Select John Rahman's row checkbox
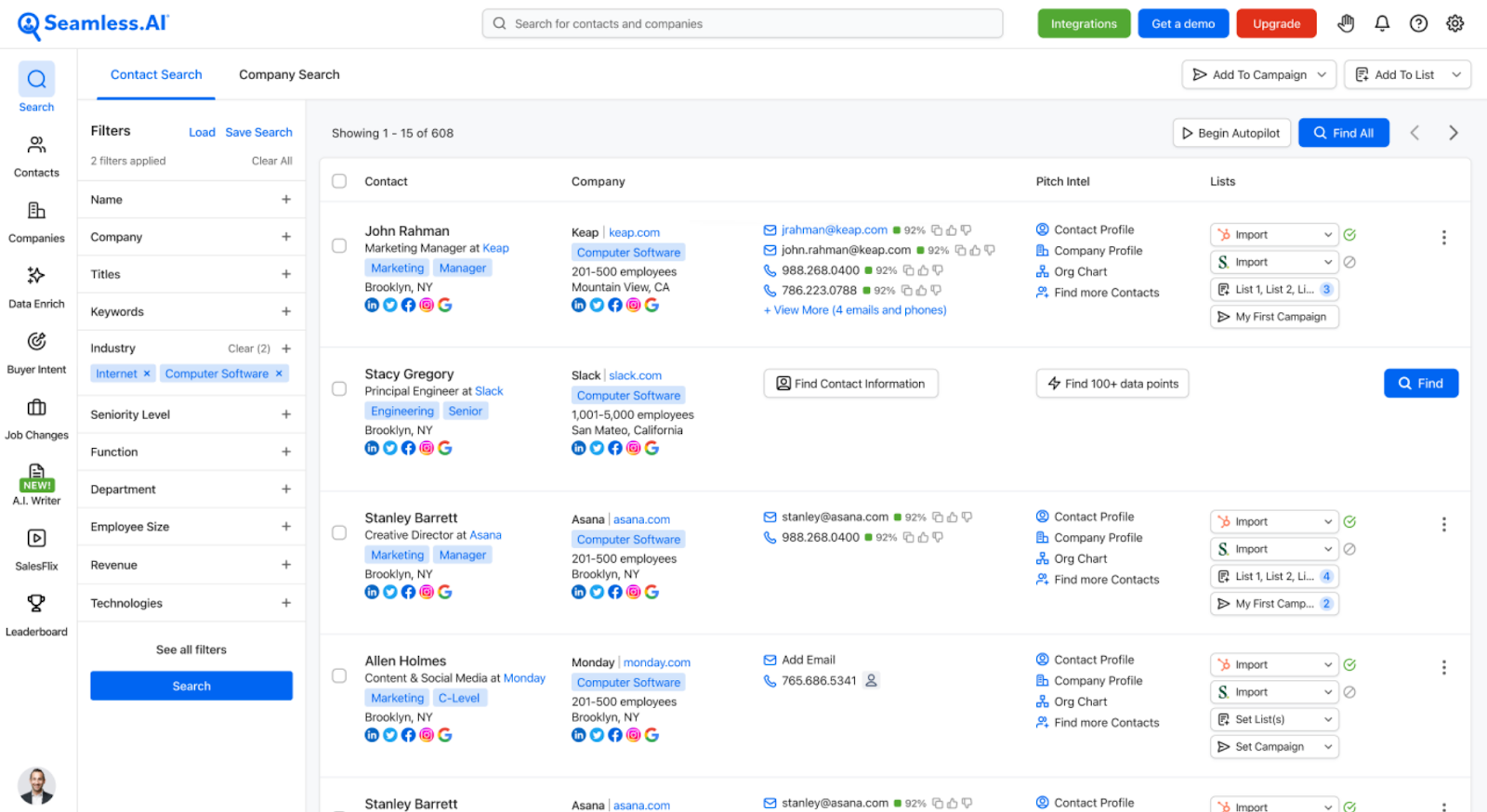Image resolution: width=1487 pixels, height=812 pixels. [339, 246]
